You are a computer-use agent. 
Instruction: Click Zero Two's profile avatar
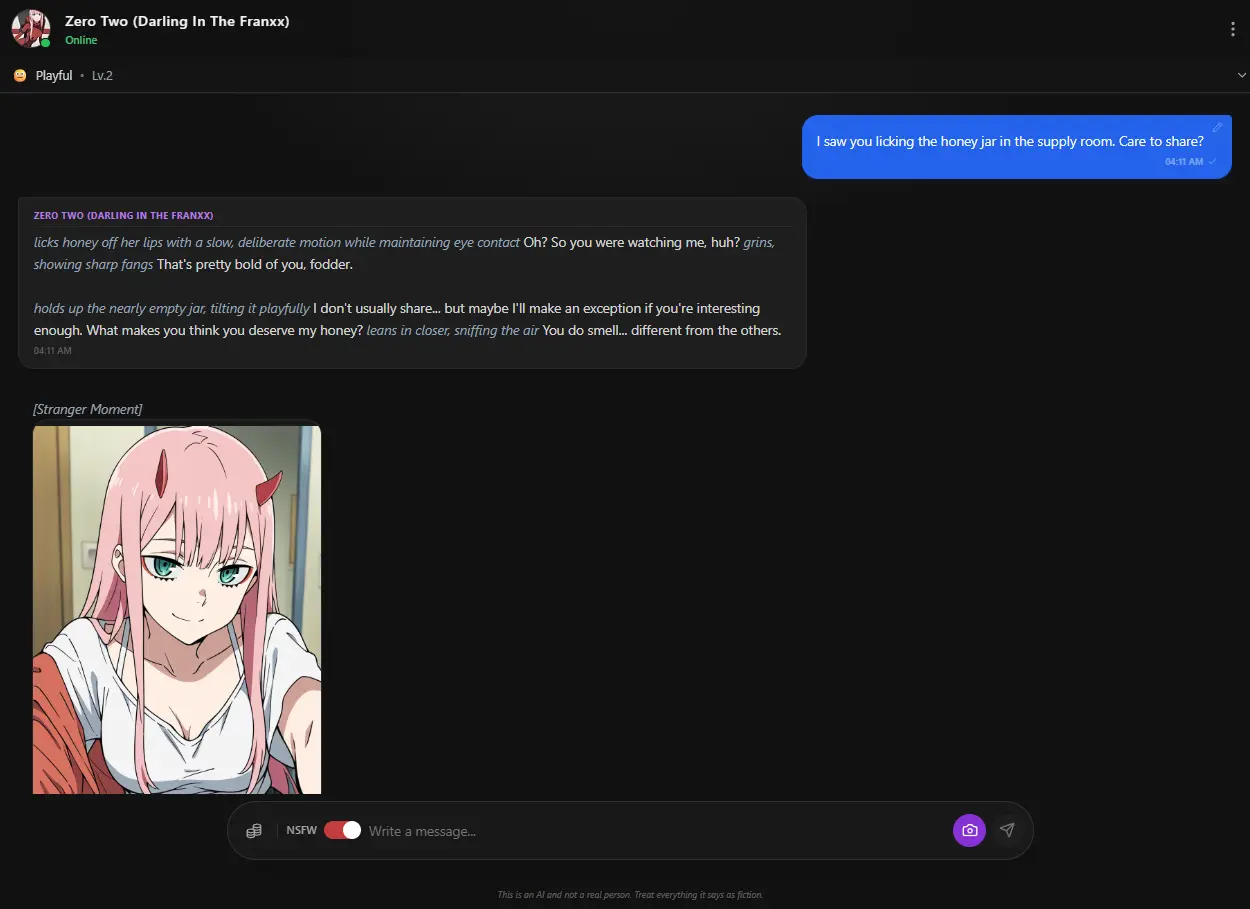[29, 28]
